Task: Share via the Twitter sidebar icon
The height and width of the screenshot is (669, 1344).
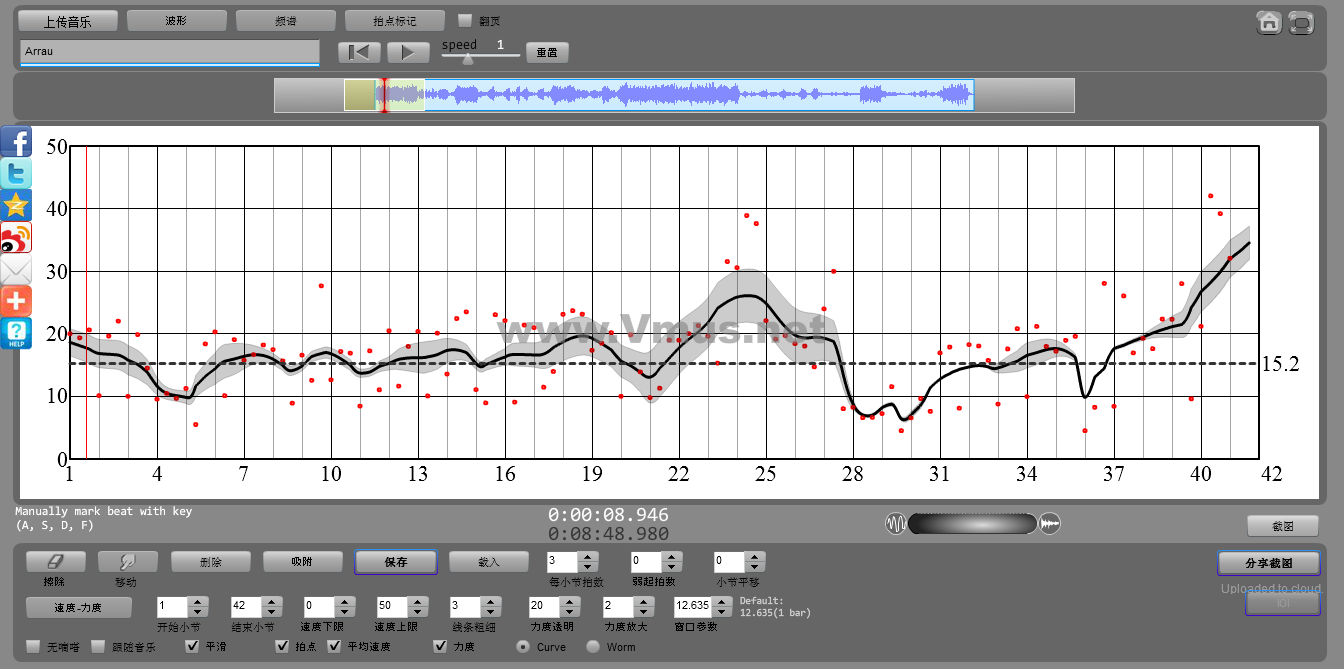Action: tap(16, 174)
